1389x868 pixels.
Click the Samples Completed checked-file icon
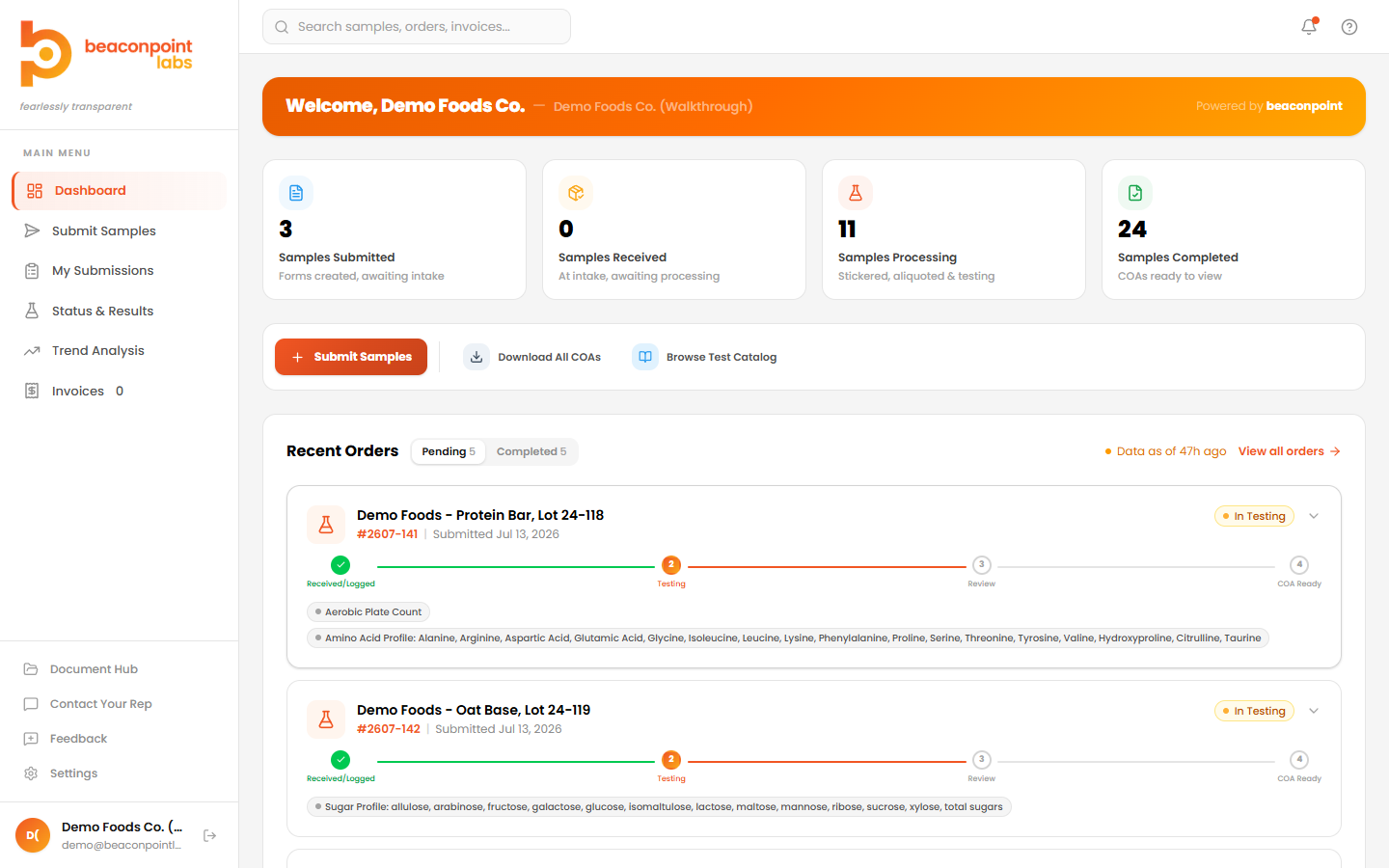1135,193
